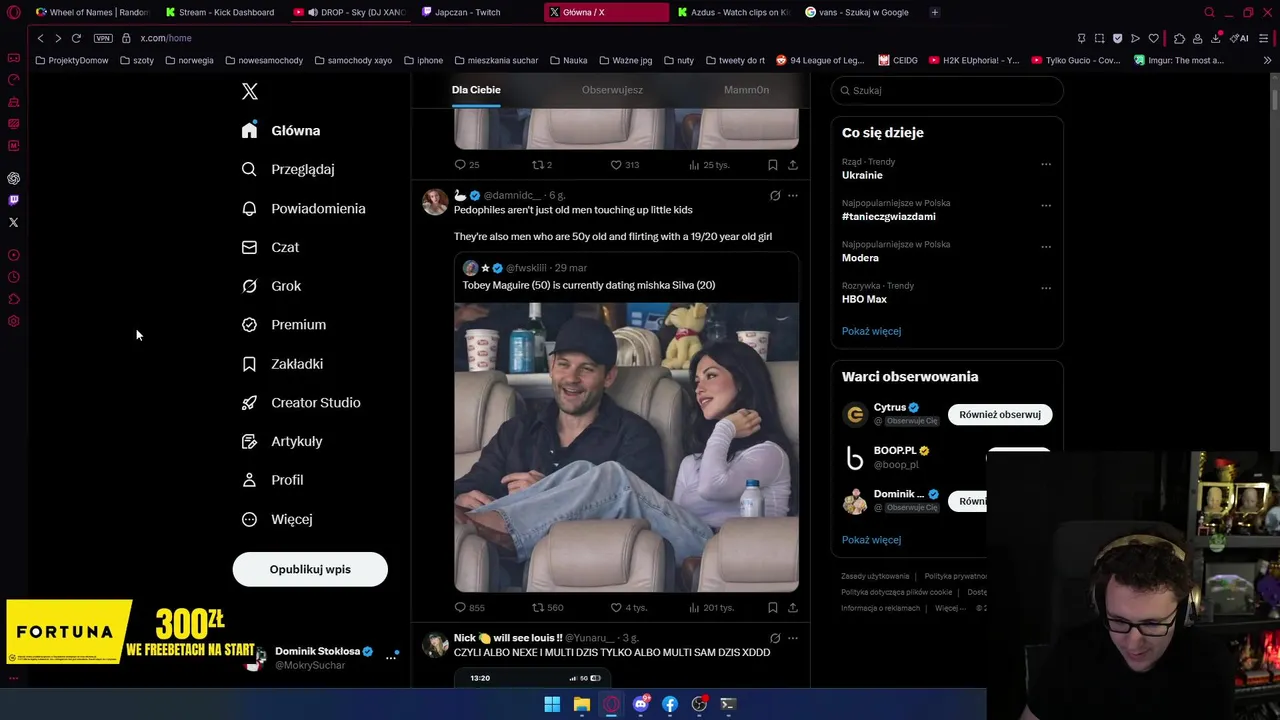
Task: Reload the page in the browser
Action: click(76, 38)
